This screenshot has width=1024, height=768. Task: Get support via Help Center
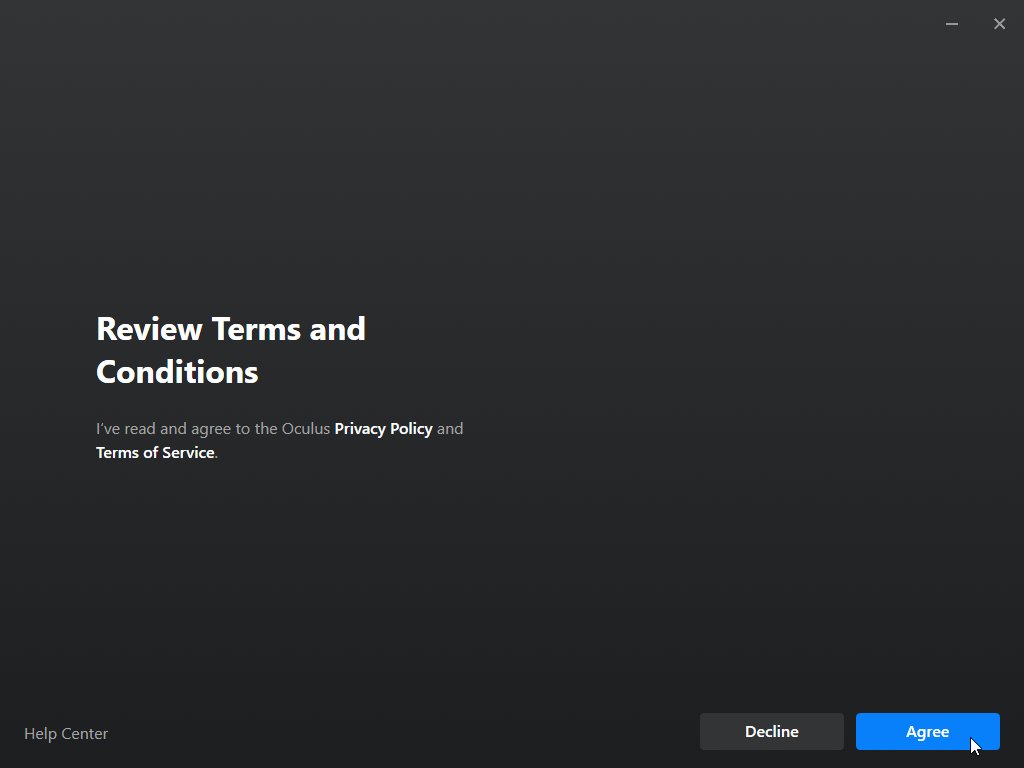point(66,734)
